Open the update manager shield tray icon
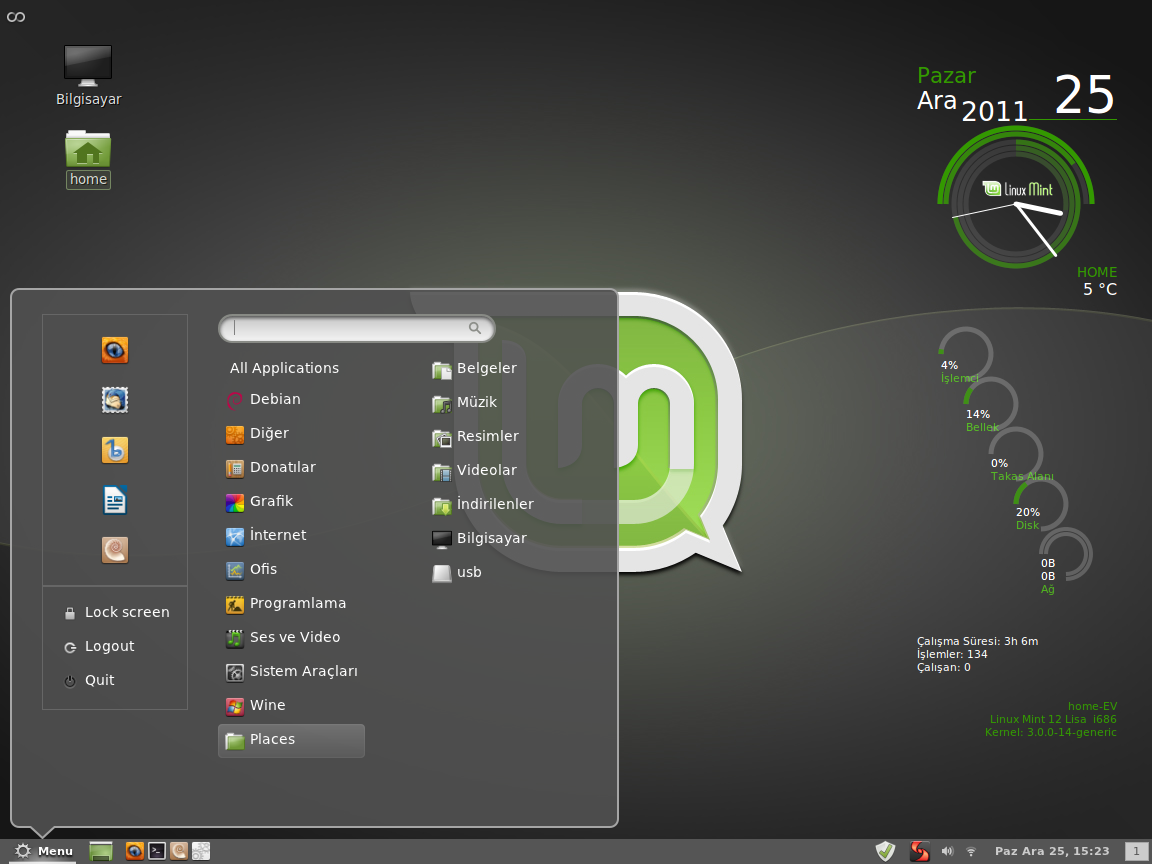The width and height of the screenshot is (1152, 864). 885,851
